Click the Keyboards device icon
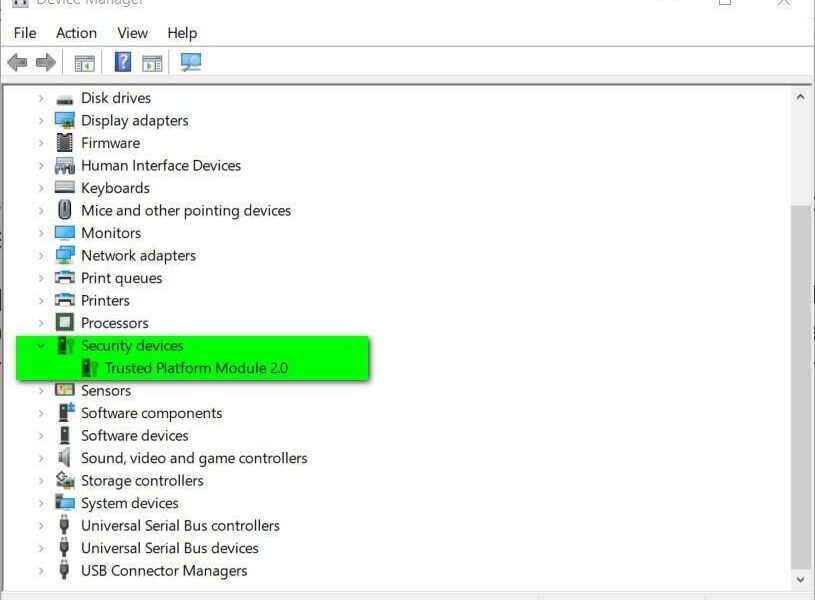Image resolution: width=815 pixels, height=600 pixels. [65, 188]
